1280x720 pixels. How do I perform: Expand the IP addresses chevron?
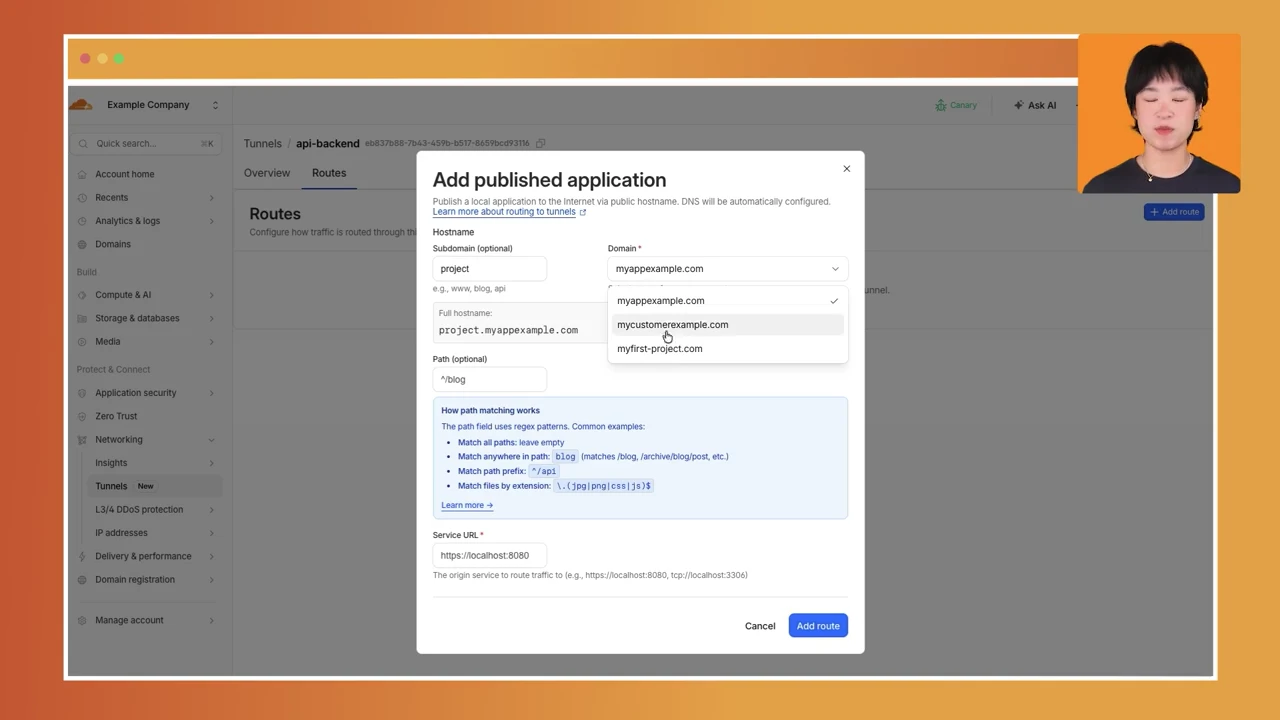(211, 533)
